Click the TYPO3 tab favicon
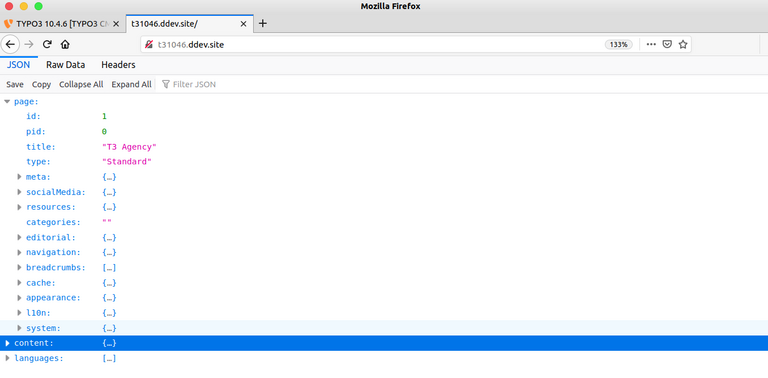 tap(8, 24)
